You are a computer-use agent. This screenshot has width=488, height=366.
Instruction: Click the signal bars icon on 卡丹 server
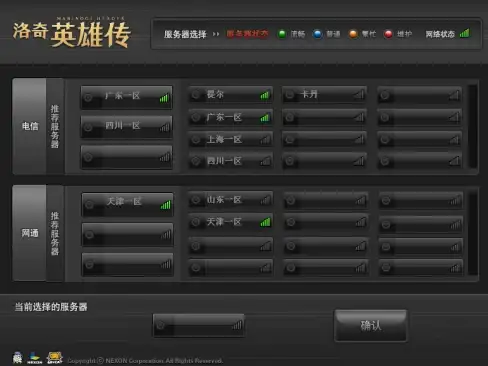(359, 95)
